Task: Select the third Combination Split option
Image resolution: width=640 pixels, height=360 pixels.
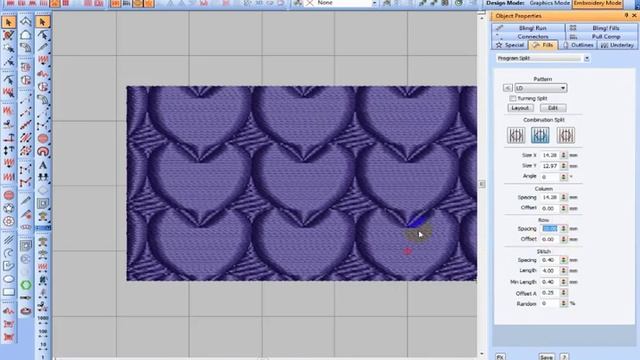Action: [565, 135]
